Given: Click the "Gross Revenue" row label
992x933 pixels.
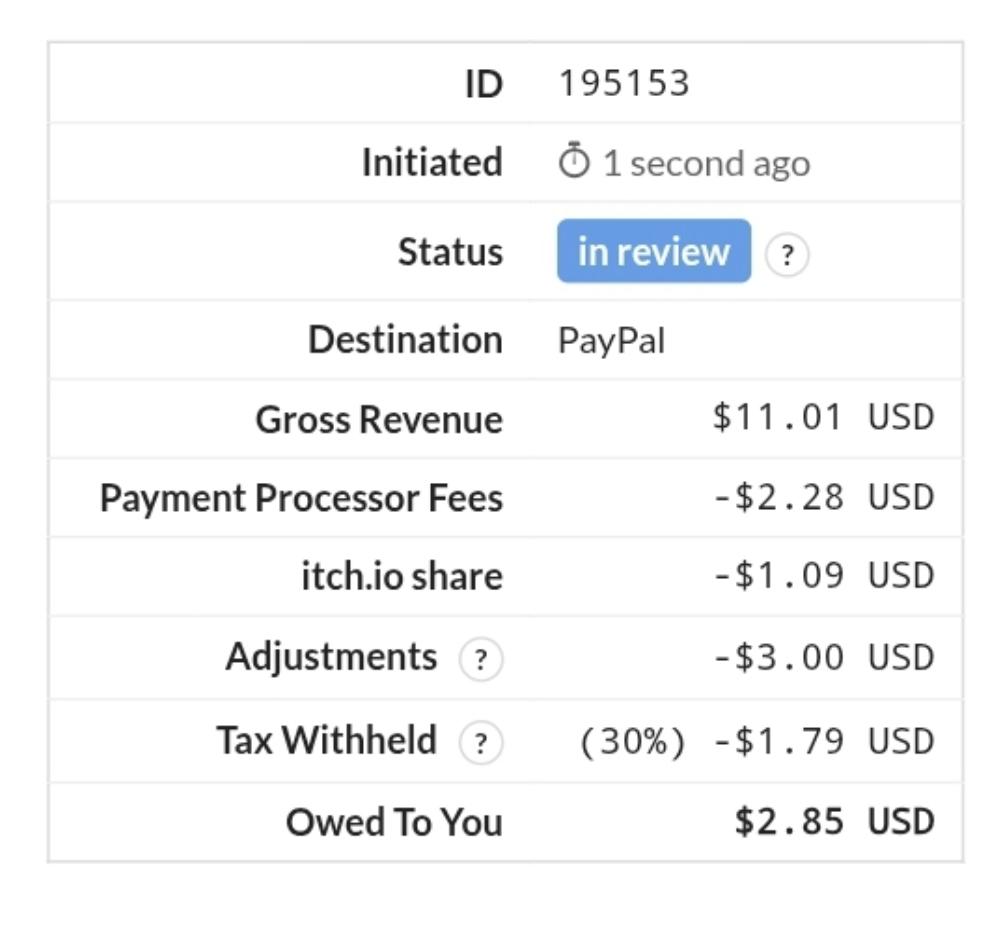Looking at the screenshot, I should tap(379, 420).
